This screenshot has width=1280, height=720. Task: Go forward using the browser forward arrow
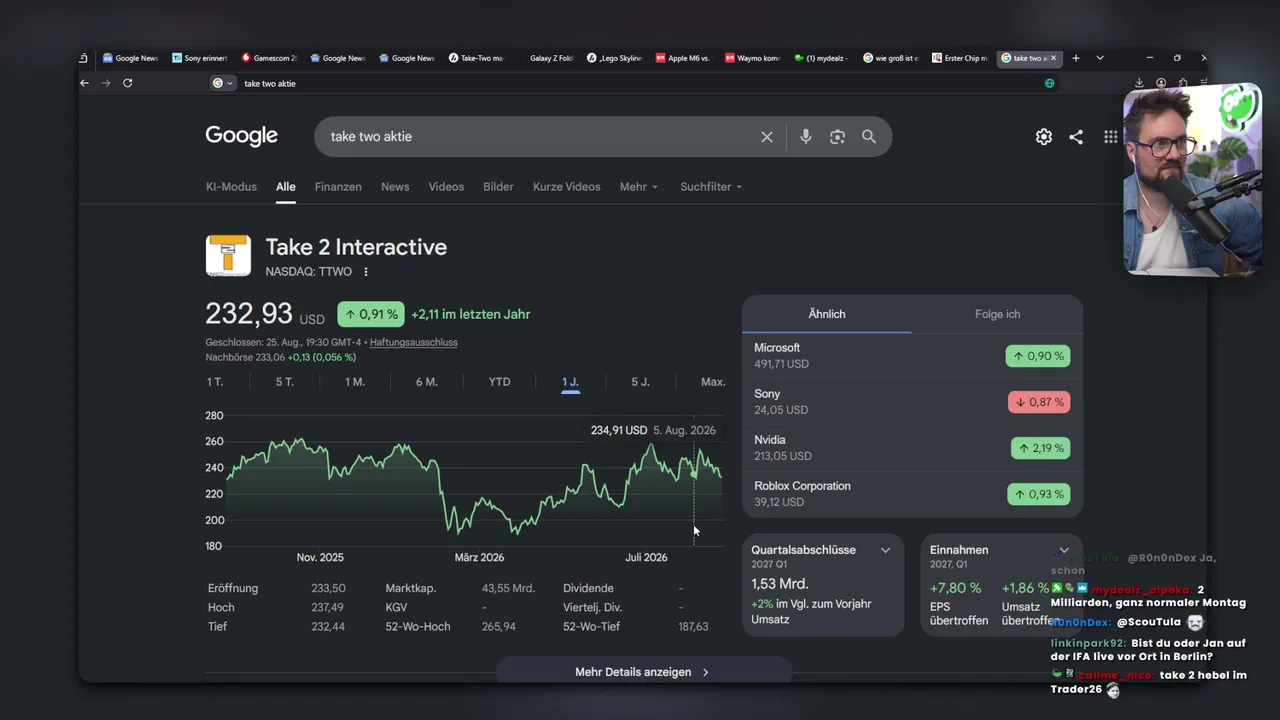click(106, 83)
